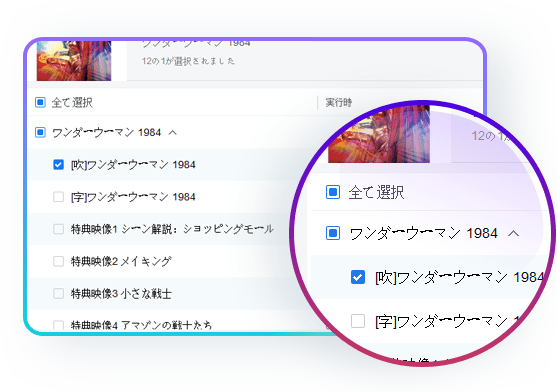557x392 pixels.
Task: Collapse the group using the magnified chevron
Action: pyautogui.click(x=514, y=234)
